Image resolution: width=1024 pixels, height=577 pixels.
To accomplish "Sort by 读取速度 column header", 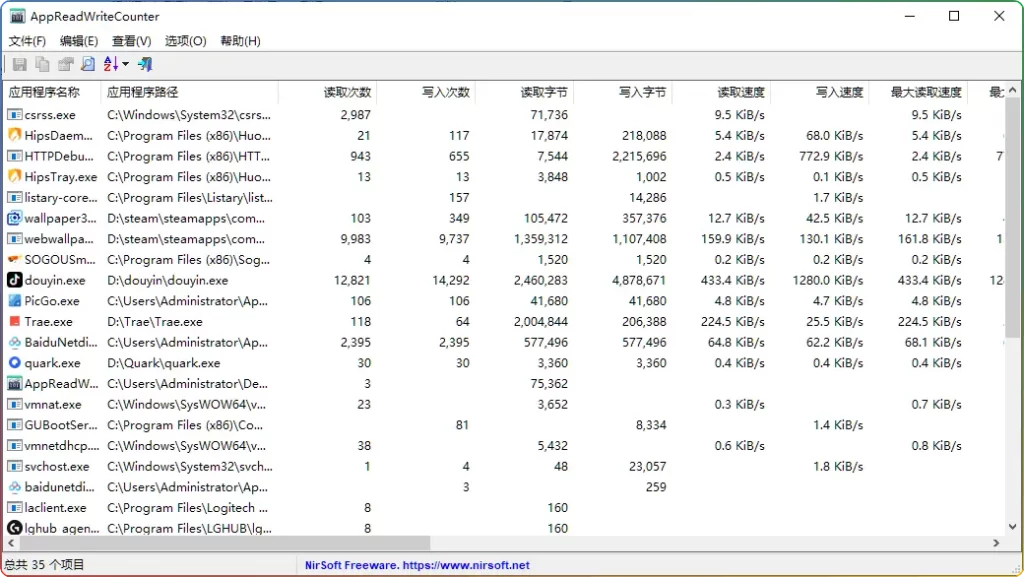I will coord(722,92).
